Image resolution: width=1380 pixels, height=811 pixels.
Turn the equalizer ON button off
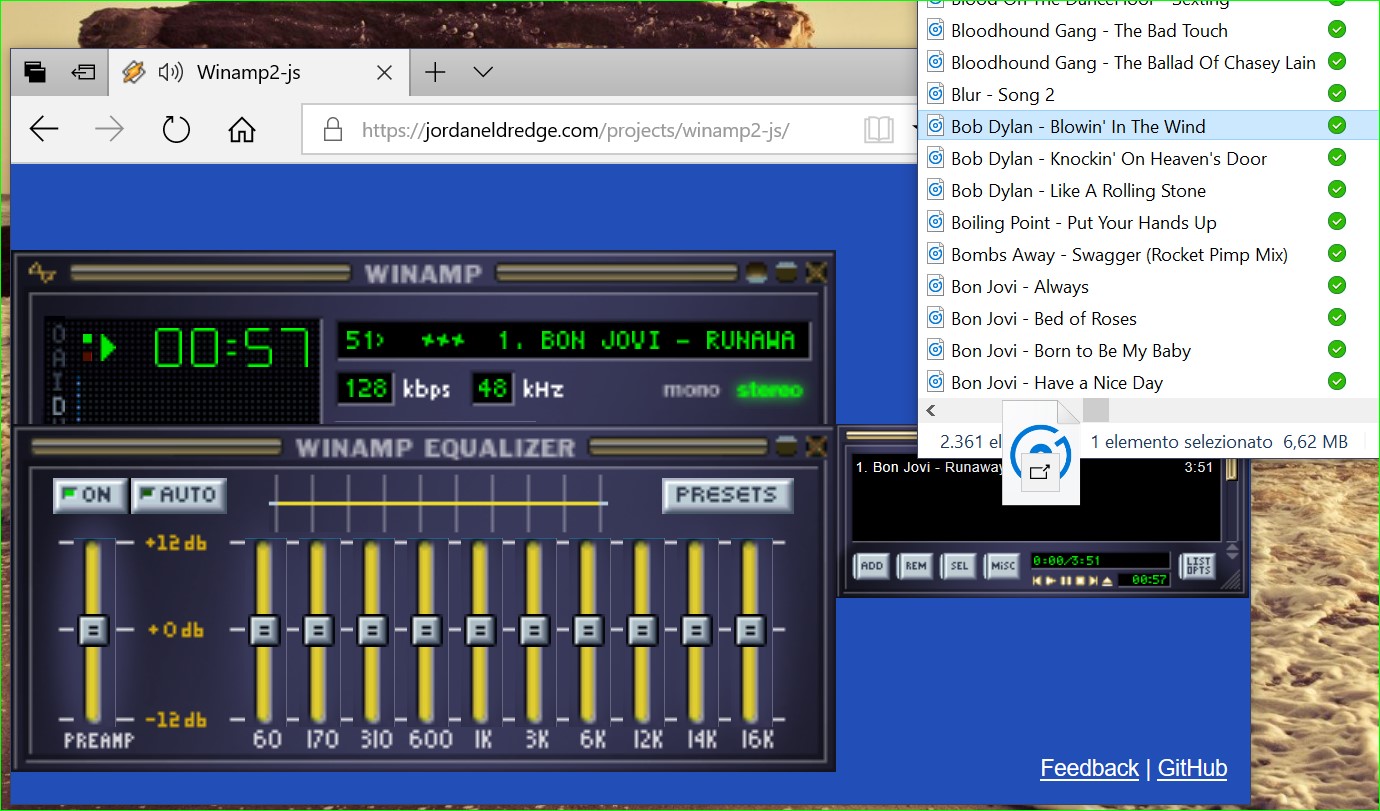[90, 494]
